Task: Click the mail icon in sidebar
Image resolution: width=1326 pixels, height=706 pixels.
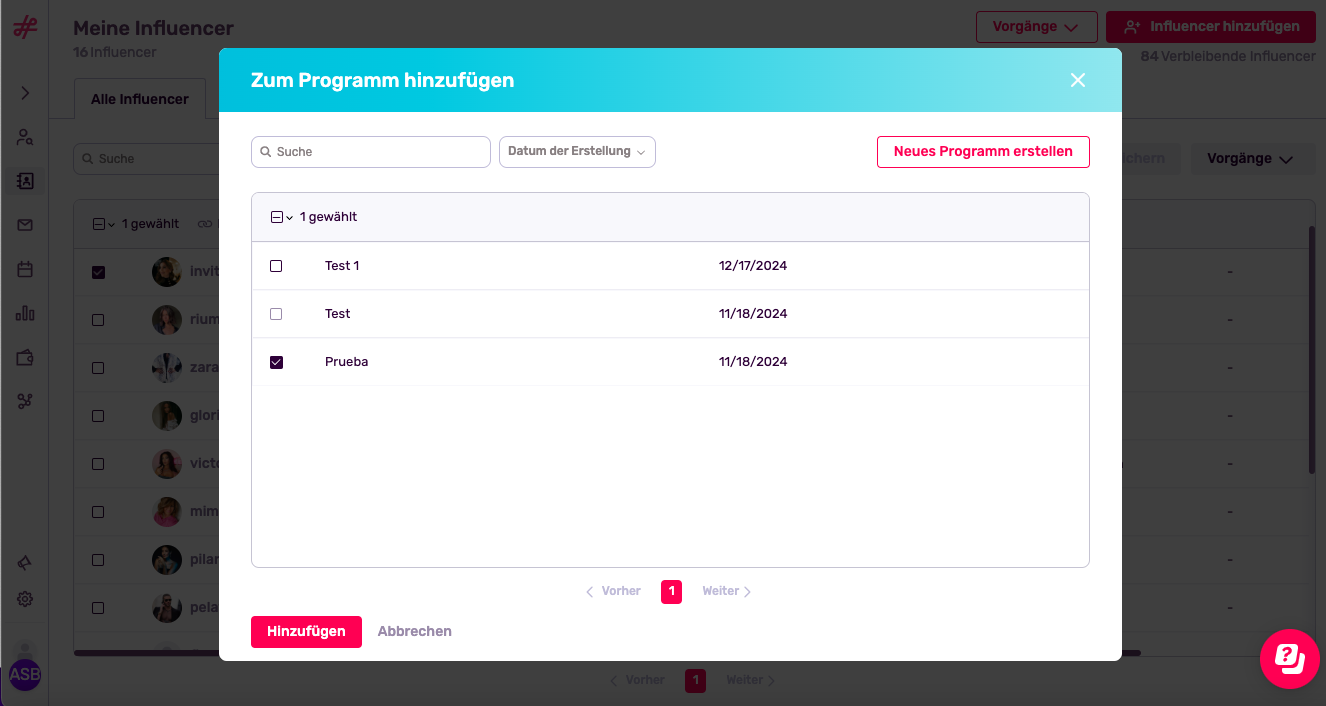Action: pos(25,225)
